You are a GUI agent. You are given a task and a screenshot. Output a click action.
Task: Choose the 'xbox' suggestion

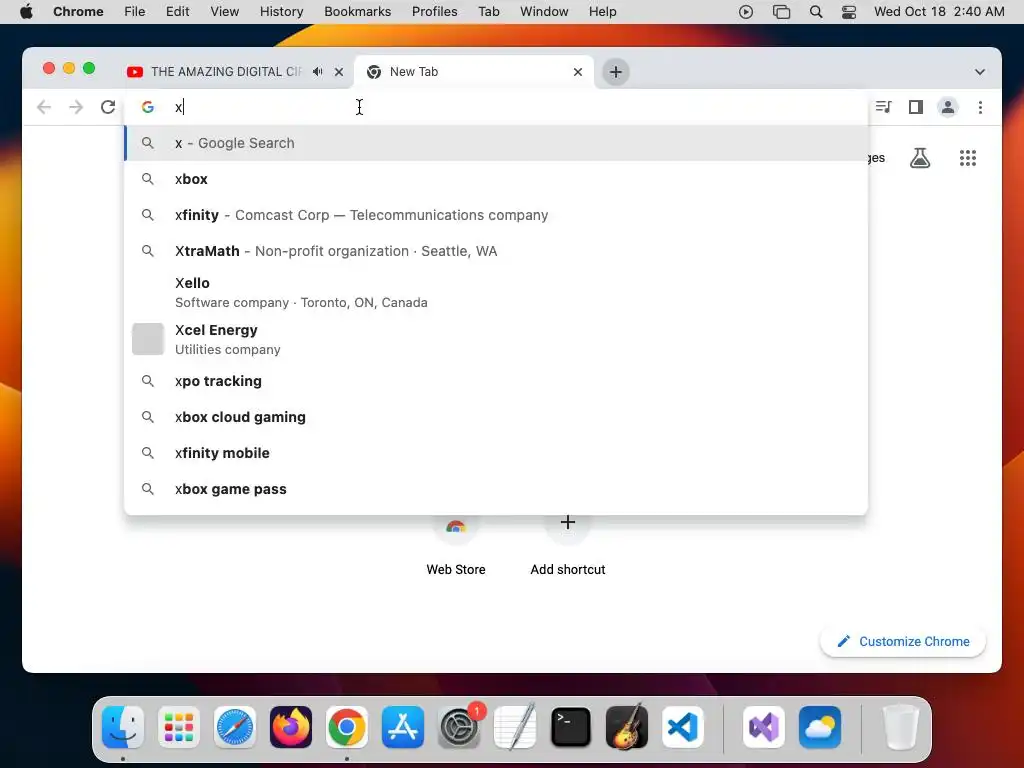tap(496, 179)
